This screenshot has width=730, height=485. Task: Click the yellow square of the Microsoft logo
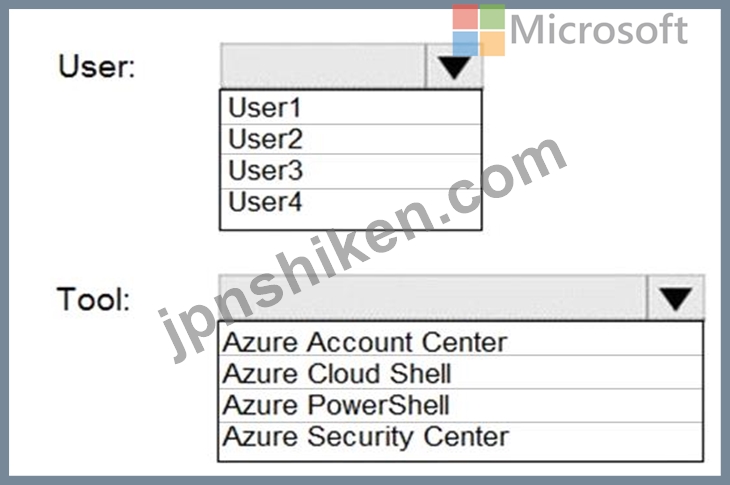[x=492, y=43]
